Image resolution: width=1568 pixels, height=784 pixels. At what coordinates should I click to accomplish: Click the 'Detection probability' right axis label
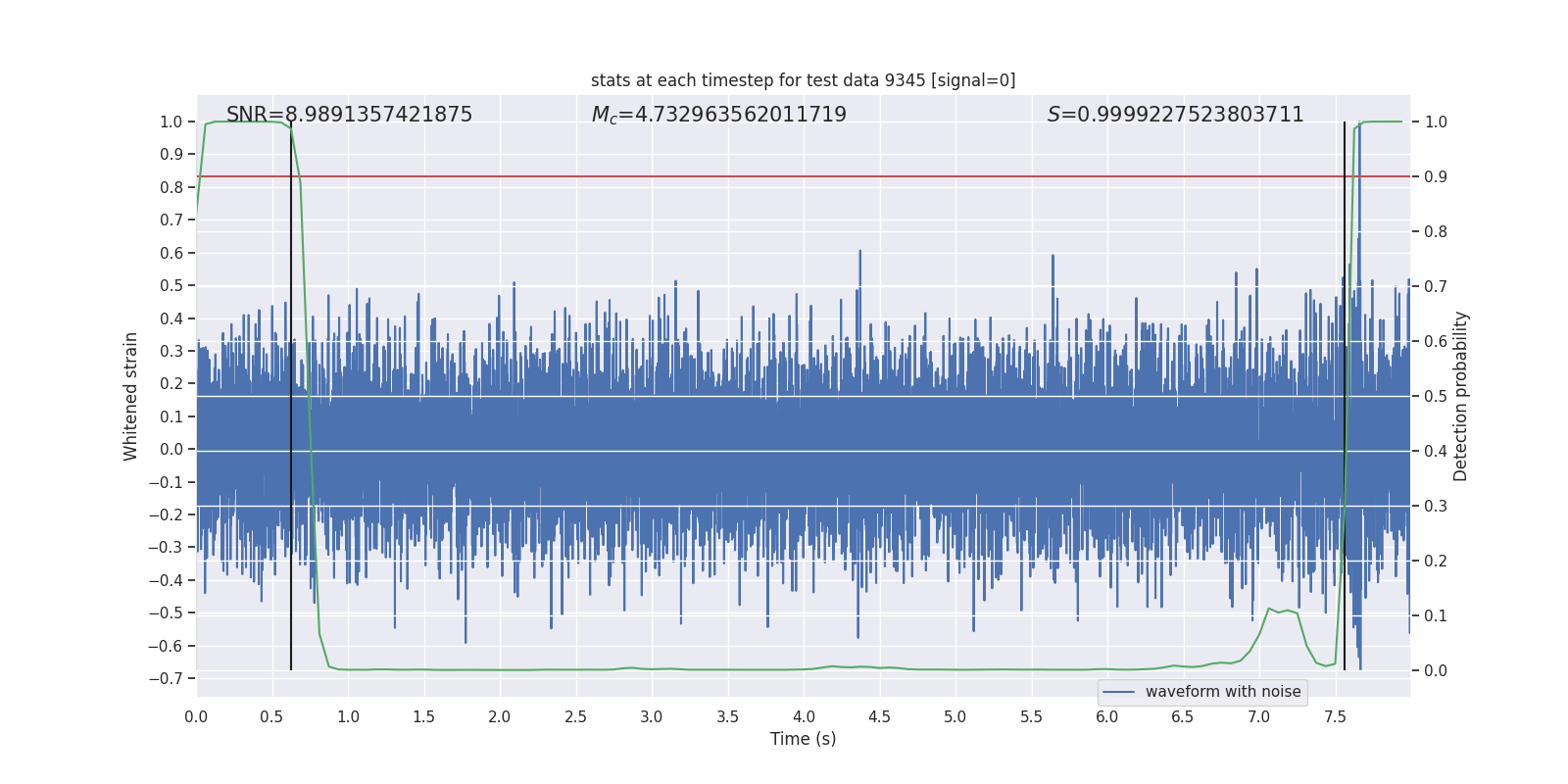tap(1460, 396)
